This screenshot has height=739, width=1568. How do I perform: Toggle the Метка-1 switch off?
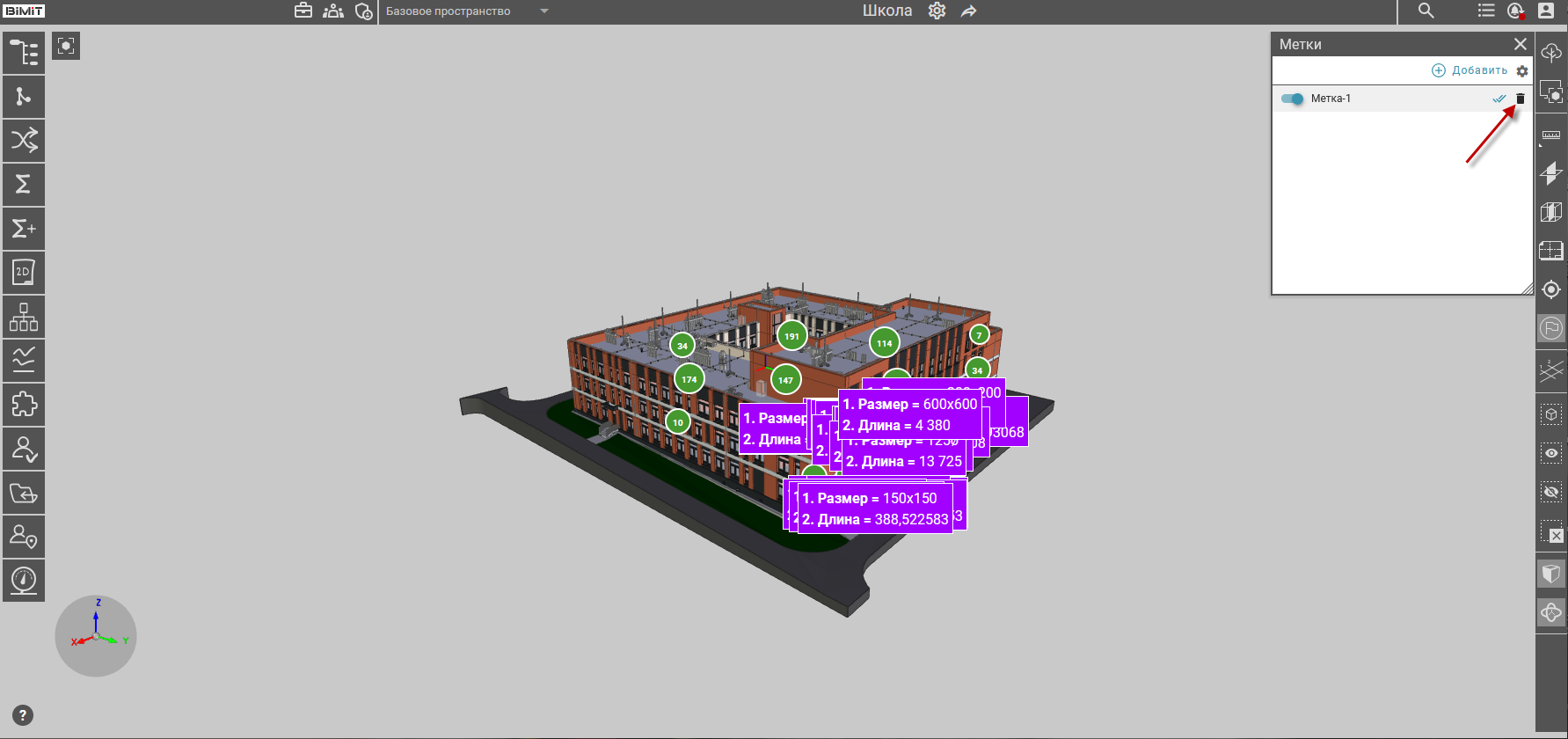pyautogui.click(x=1292, y=99)
